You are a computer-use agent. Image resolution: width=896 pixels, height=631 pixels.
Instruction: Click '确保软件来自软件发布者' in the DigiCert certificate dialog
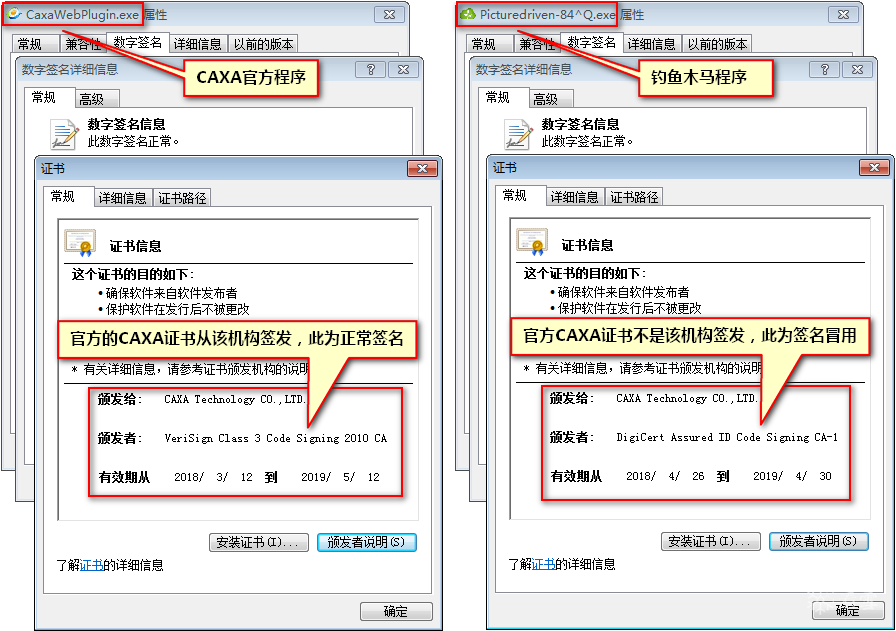pos(623,292)
